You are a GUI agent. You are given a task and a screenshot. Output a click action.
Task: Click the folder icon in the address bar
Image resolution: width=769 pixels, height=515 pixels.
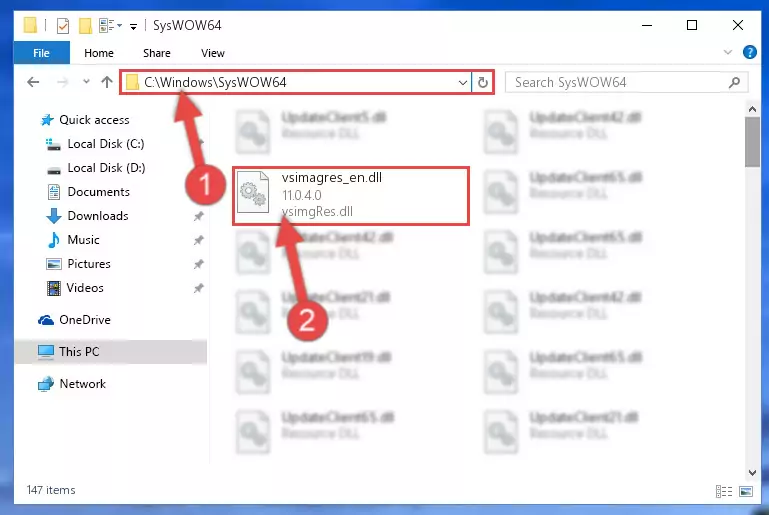(x=132, y=82)
